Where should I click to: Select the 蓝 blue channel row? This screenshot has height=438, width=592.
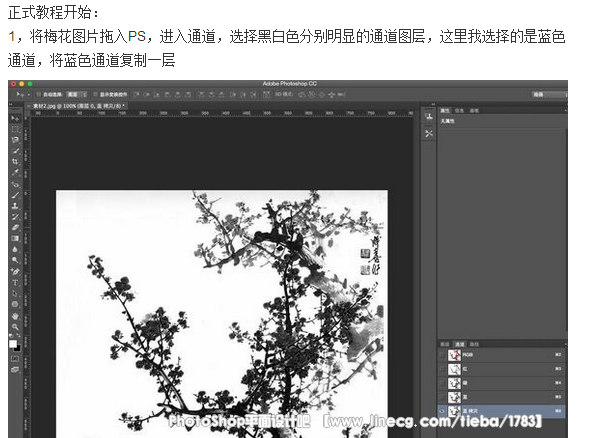(x=502, y=397)
